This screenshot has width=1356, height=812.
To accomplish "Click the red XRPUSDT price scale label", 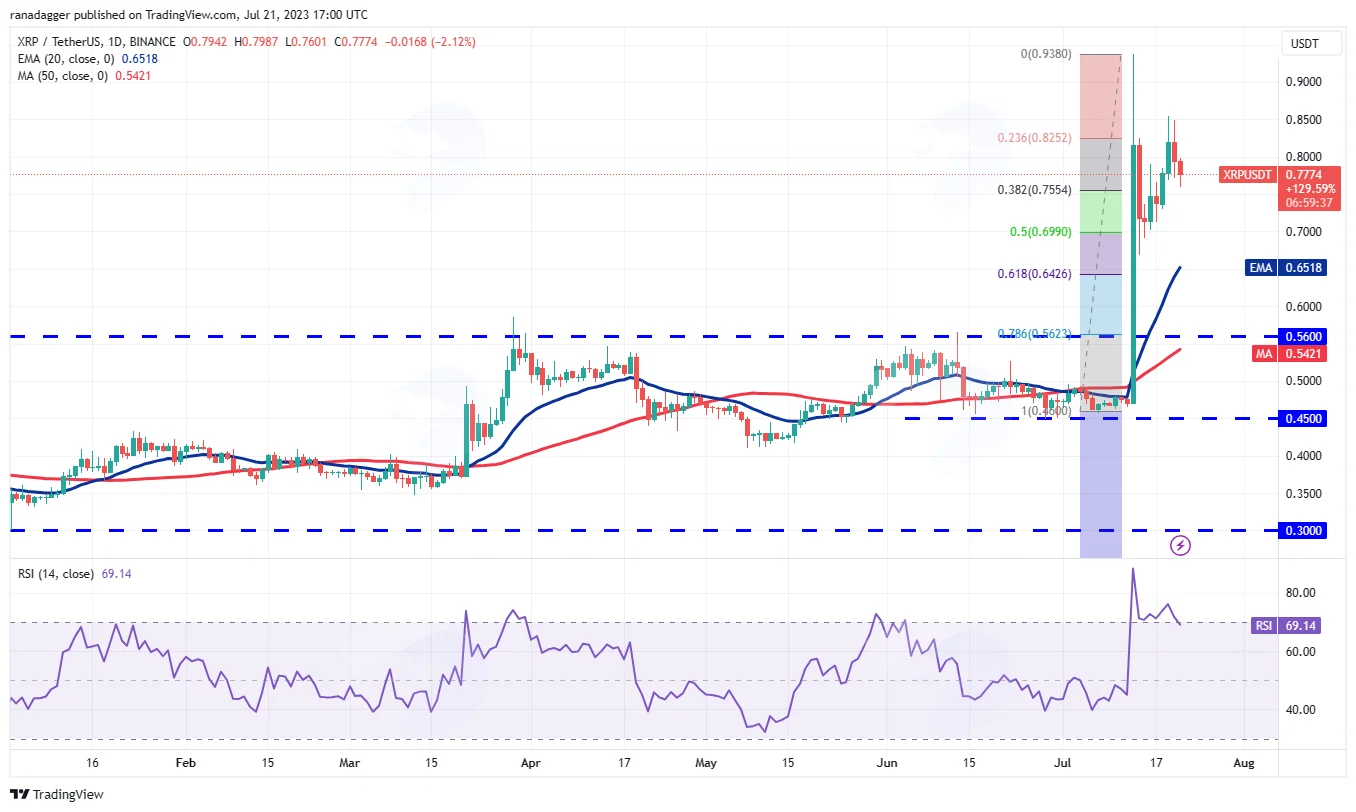I will click(1247, 175).
